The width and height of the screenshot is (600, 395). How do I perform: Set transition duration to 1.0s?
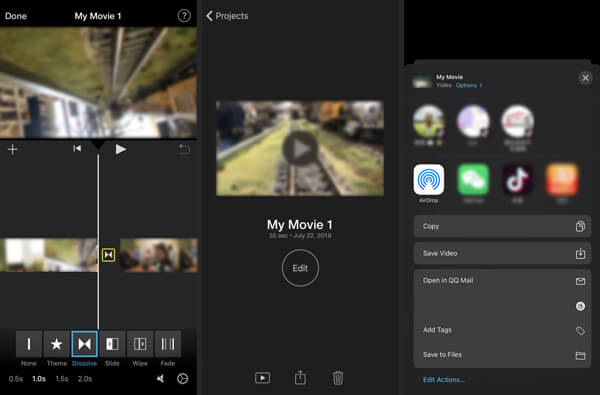click(39, 379)
